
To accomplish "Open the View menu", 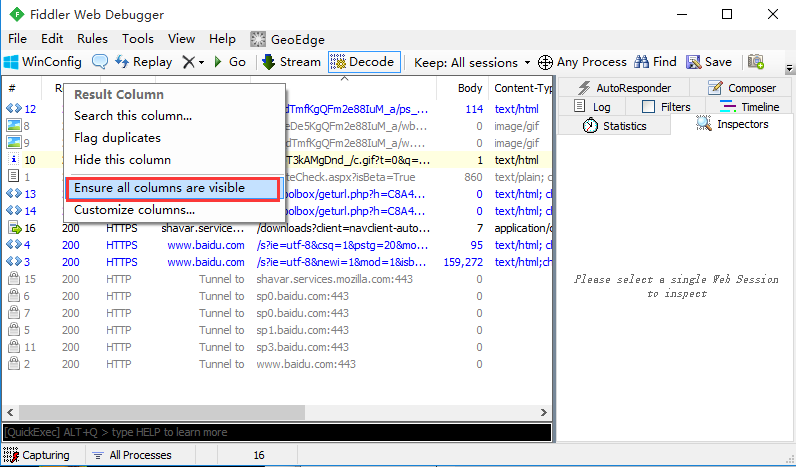I will 181,39.
